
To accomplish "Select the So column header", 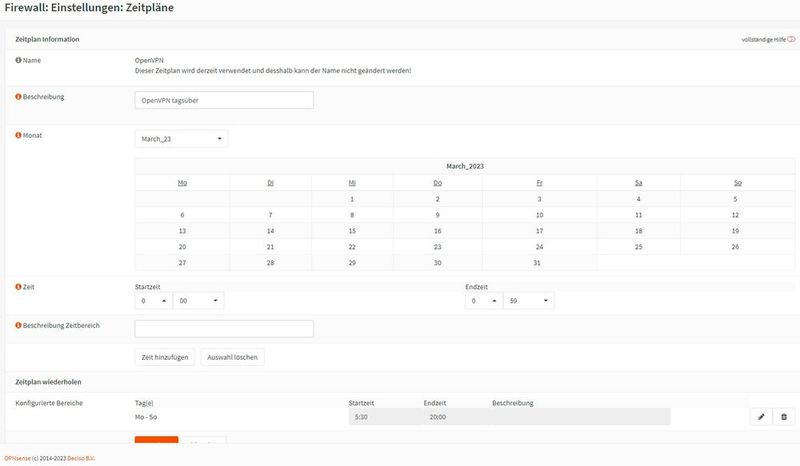I will coord(737,183).
